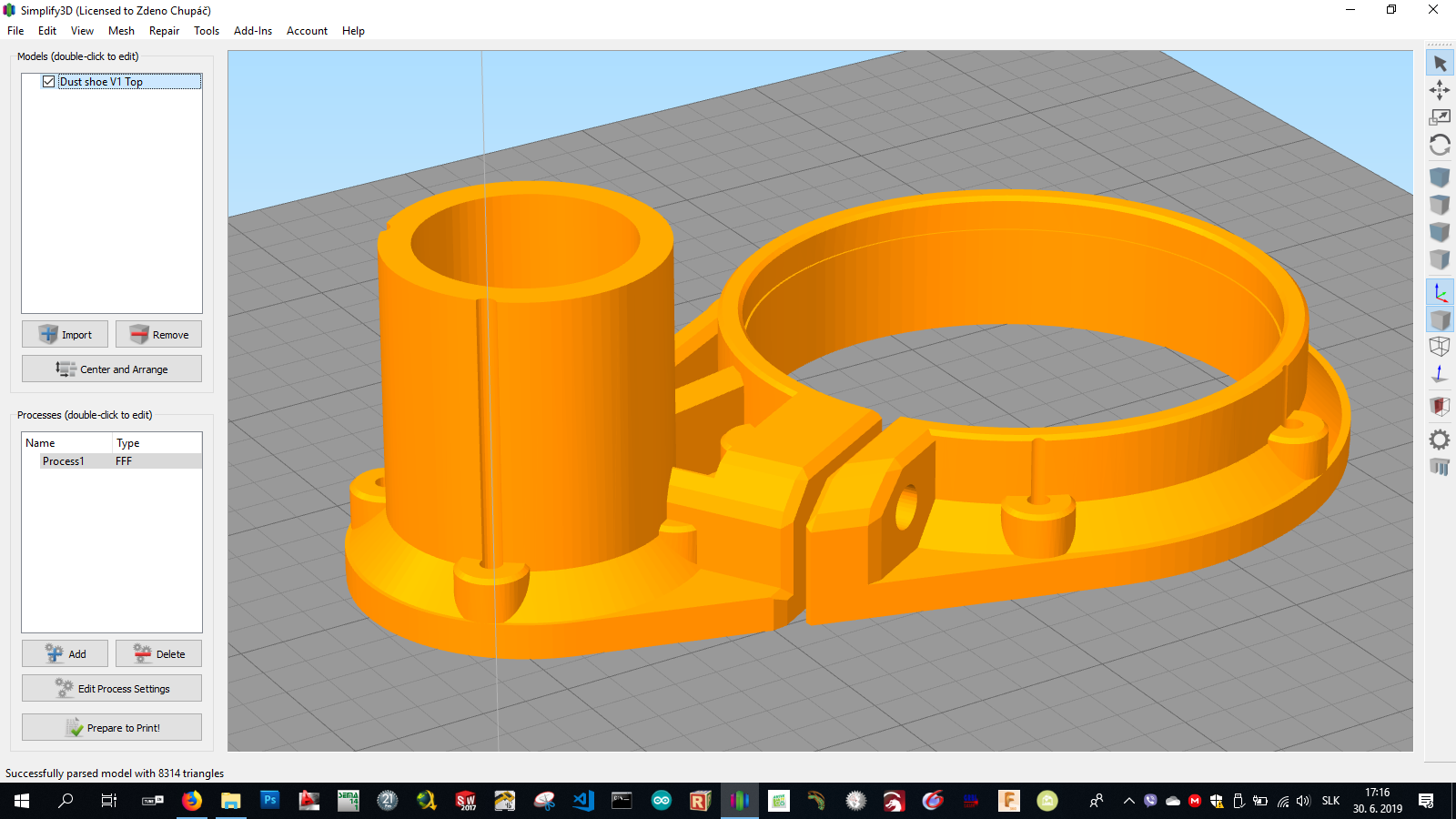Add a new process

click(65, 653)
